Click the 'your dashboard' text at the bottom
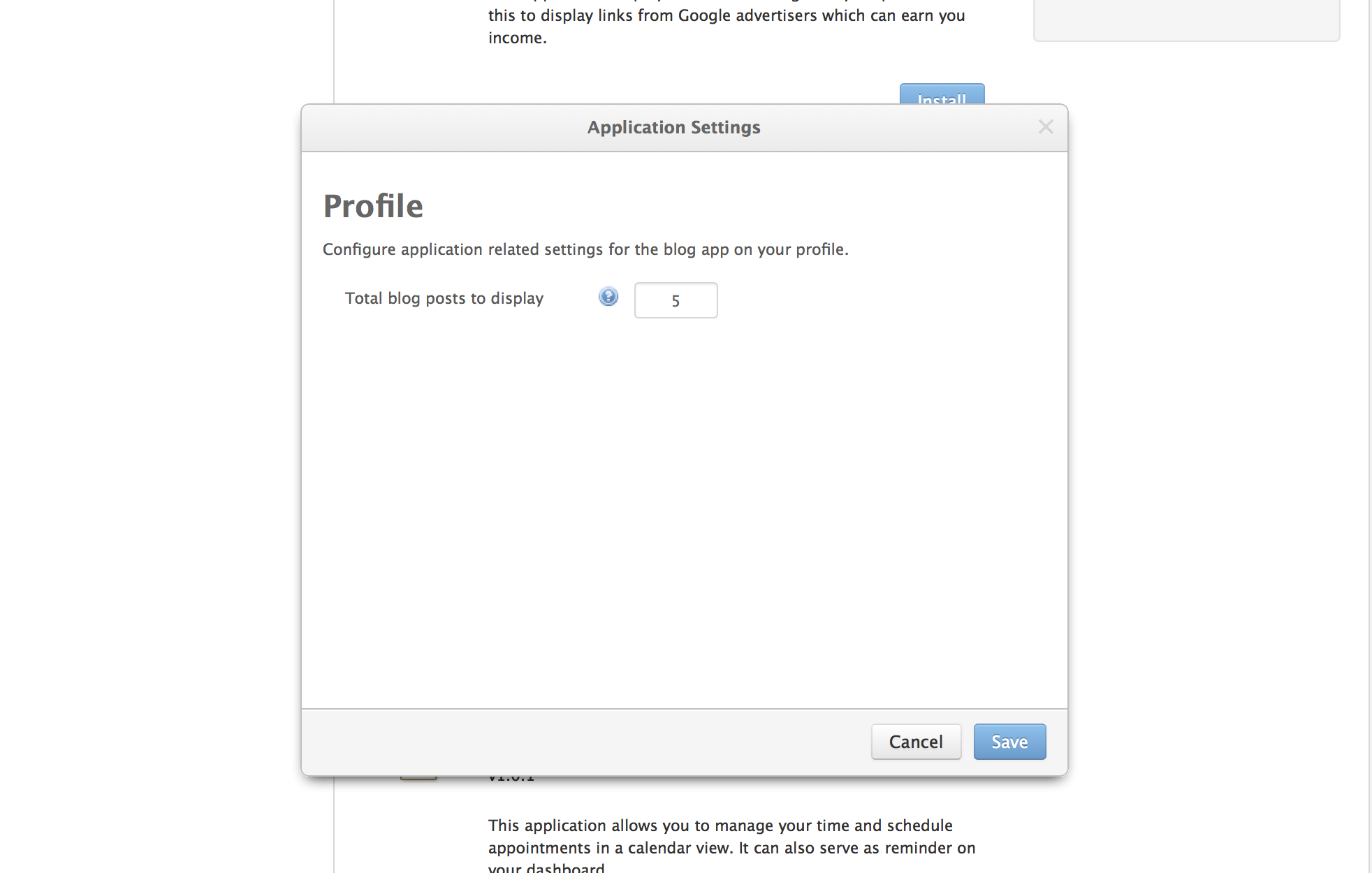The width and height of the screenshot is (1372, 873). [x=547, y=867]
